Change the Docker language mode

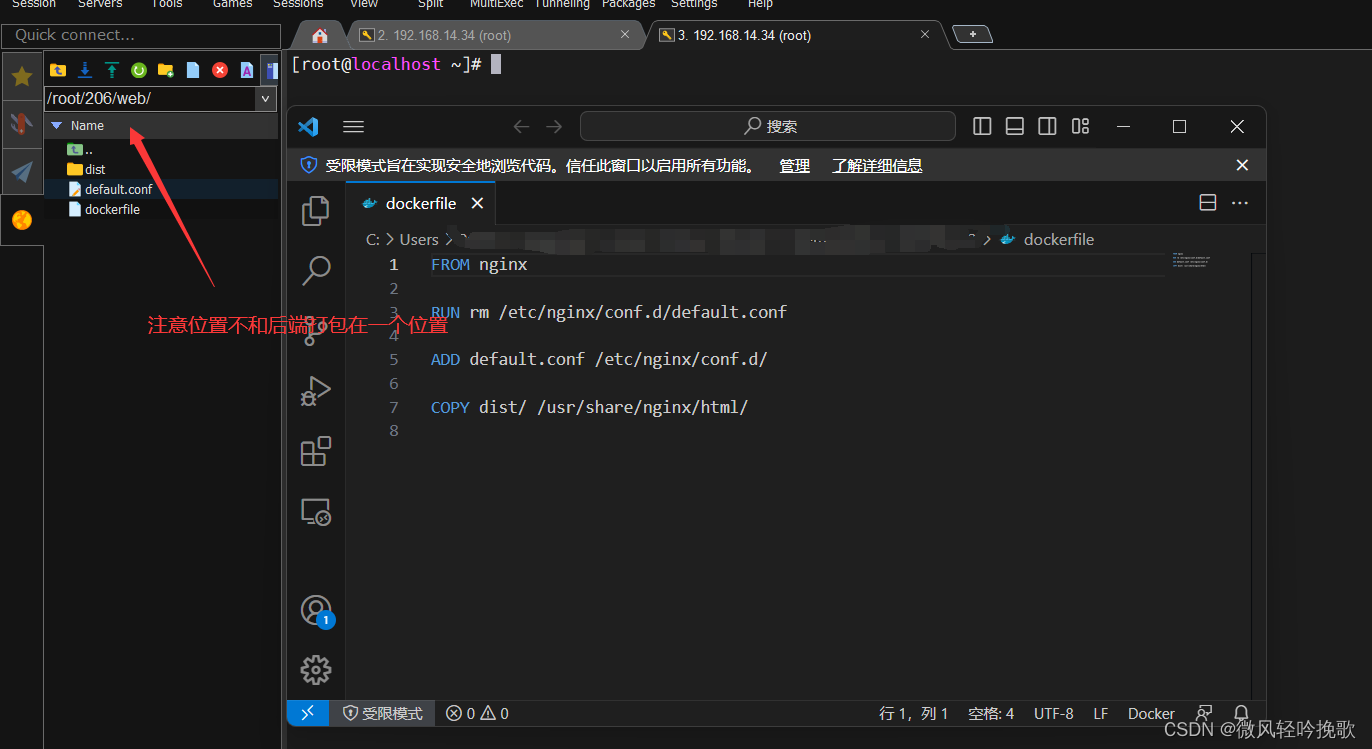click(1151, 713)
